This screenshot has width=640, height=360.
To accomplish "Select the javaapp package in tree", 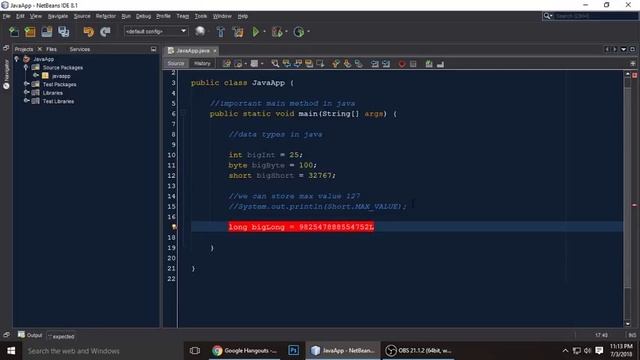I will (61, 76).
